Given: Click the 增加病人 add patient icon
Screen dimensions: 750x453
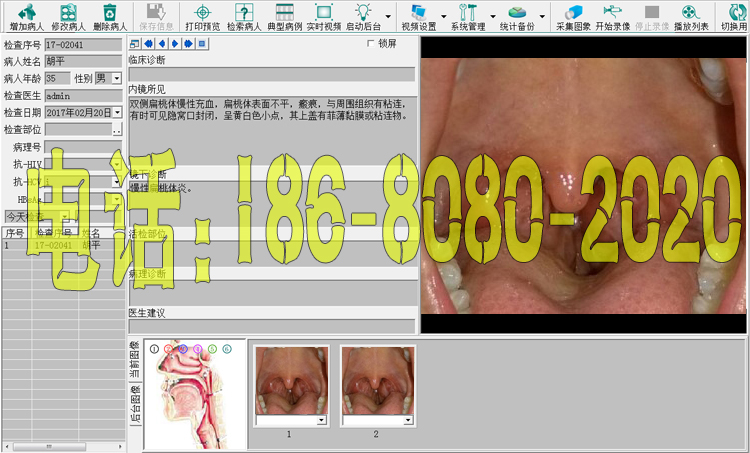Looking at the screenshot, I should [x=26, y=17].
